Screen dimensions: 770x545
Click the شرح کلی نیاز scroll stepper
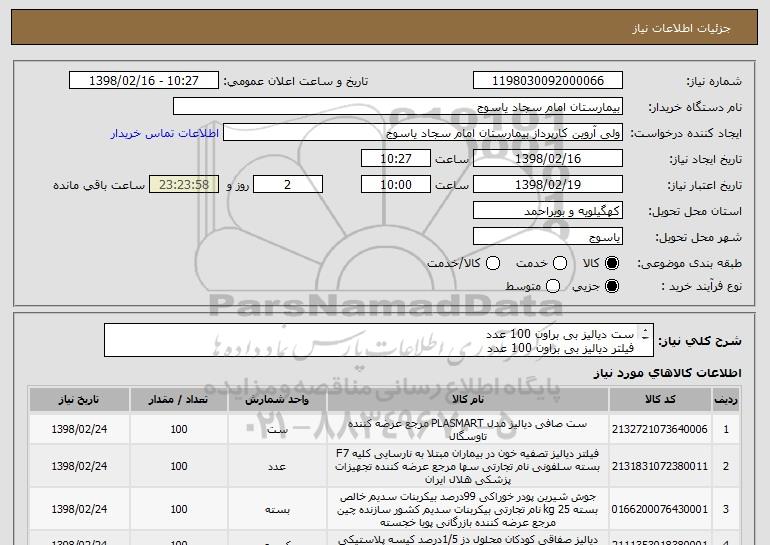click(646, 334)
